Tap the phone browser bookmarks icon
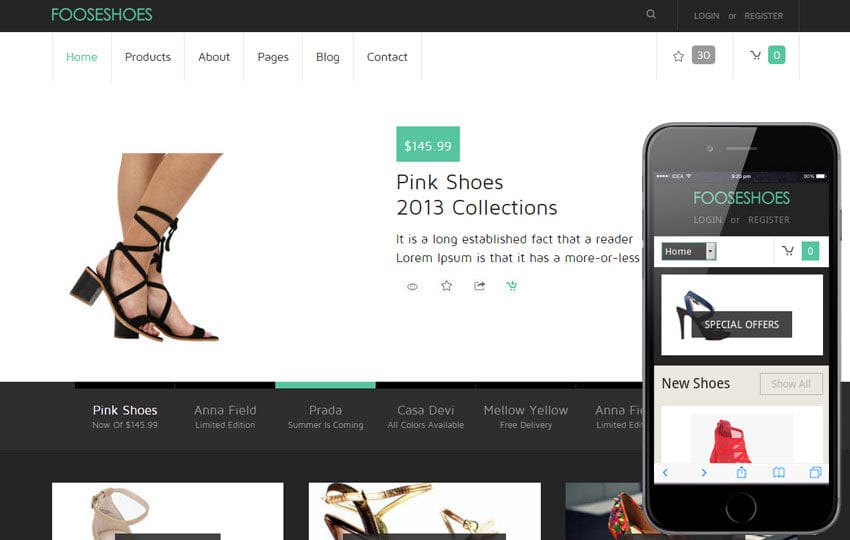850x540 pixels. click(x=778, y=472)
